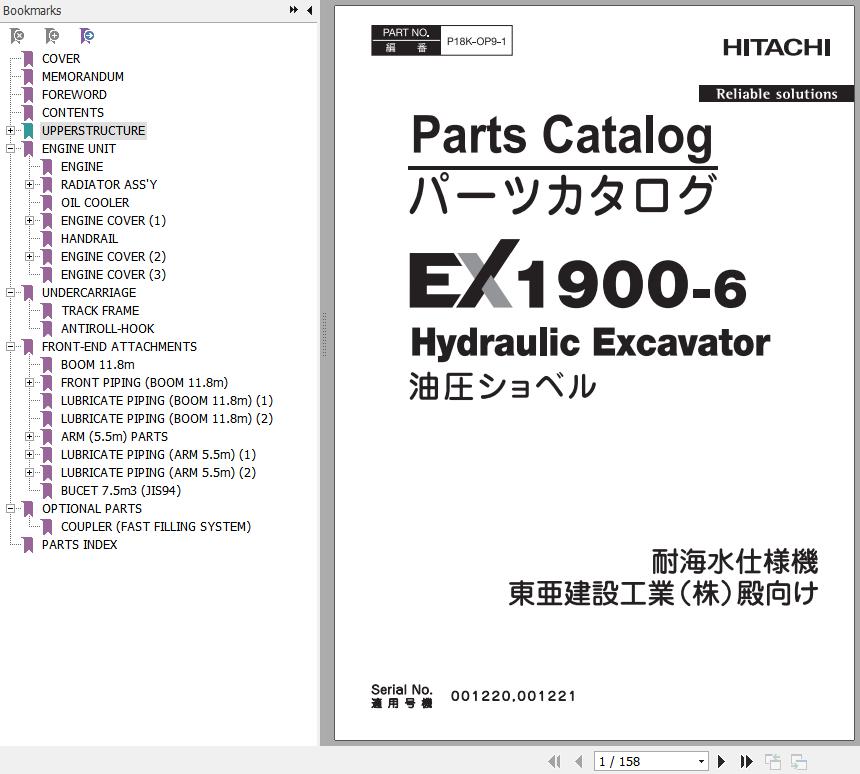
Task: Expand FRONT PIPING (BOOM 11.8m) bookmark
Action: pos(30,383)
